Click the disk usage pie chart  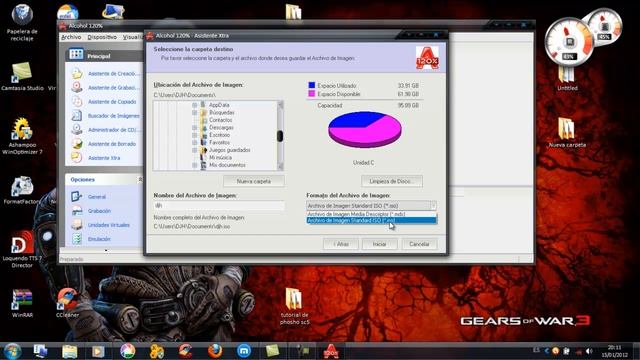(x=365, y=130)
